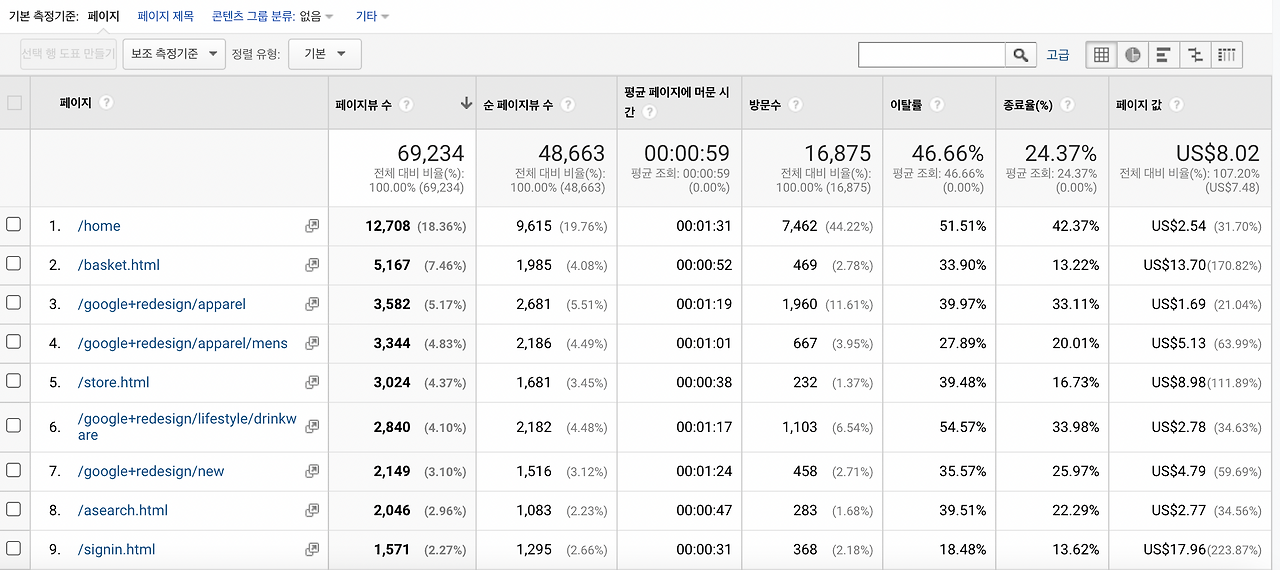The height and width of the screenshot is (570, 1280).
Task: Sort by 페이지 값 column header
Action: click(x=1141, y=104)
